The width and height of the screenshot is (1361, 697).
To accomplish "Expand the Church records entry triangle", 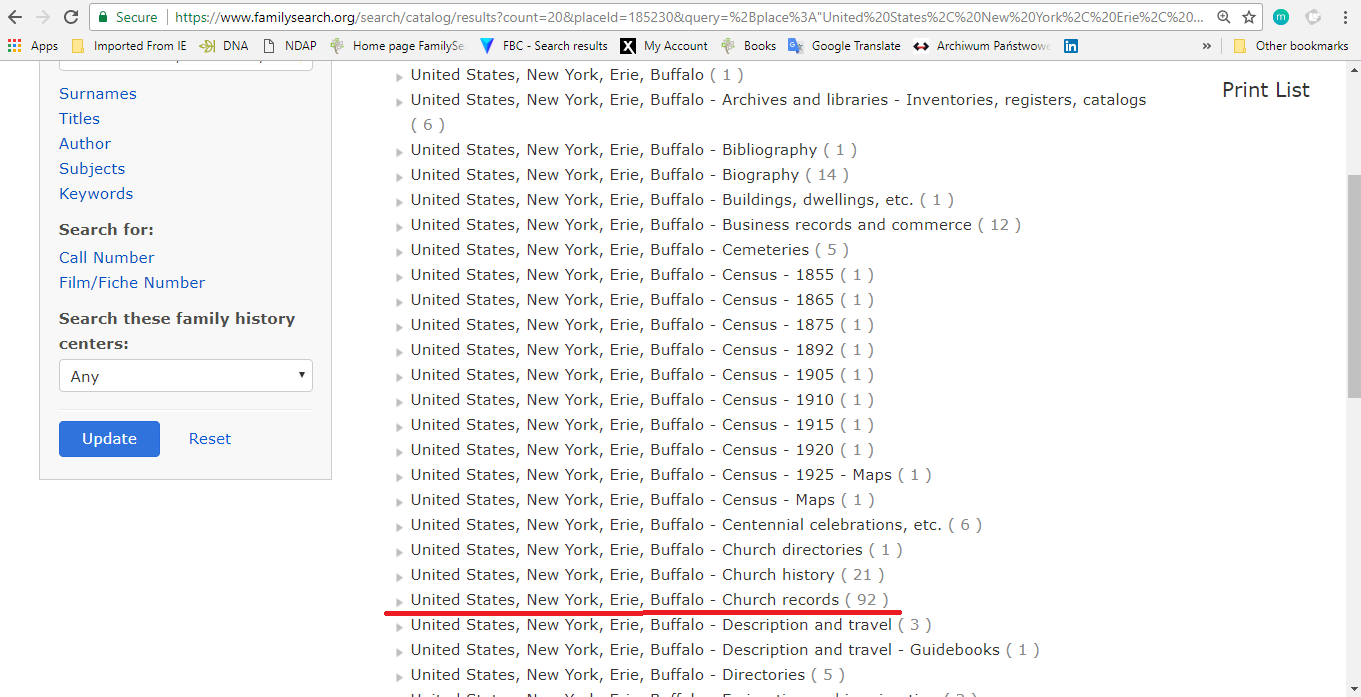I will tap(400, 602).
